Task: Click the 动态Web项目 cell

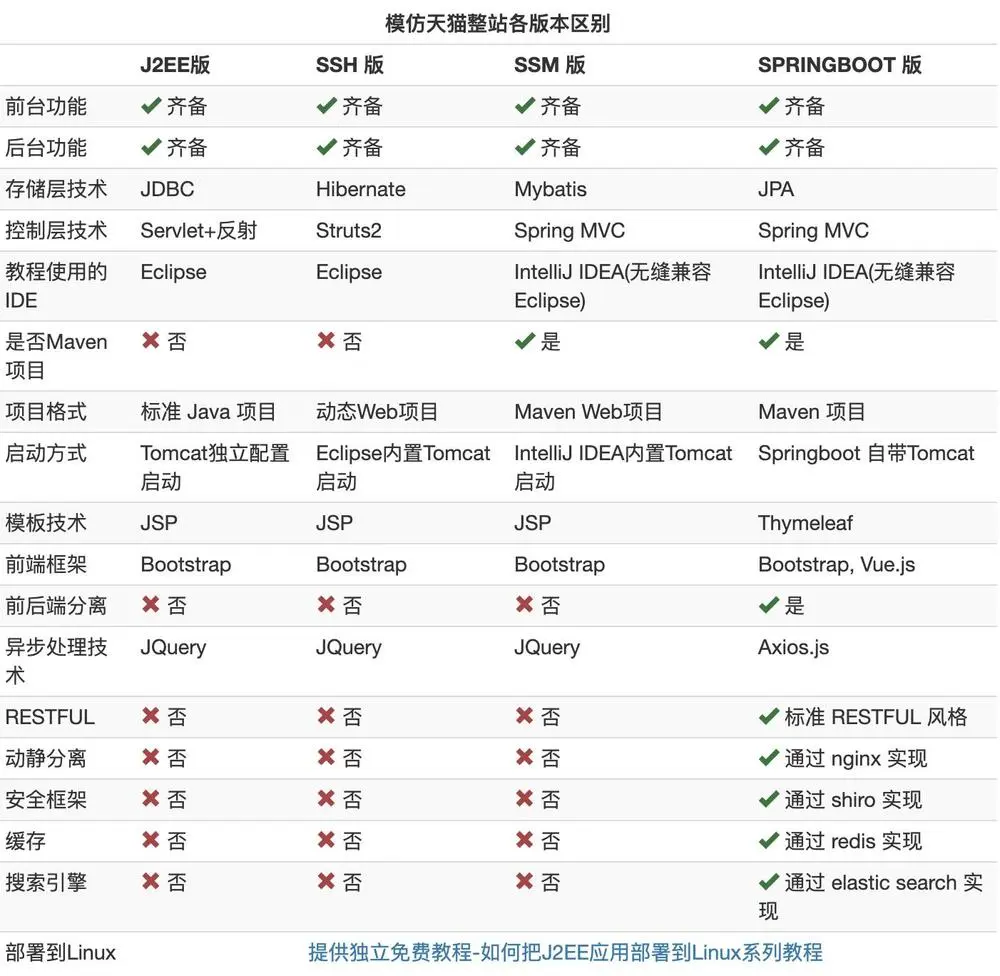Action: tap(377, 411)
